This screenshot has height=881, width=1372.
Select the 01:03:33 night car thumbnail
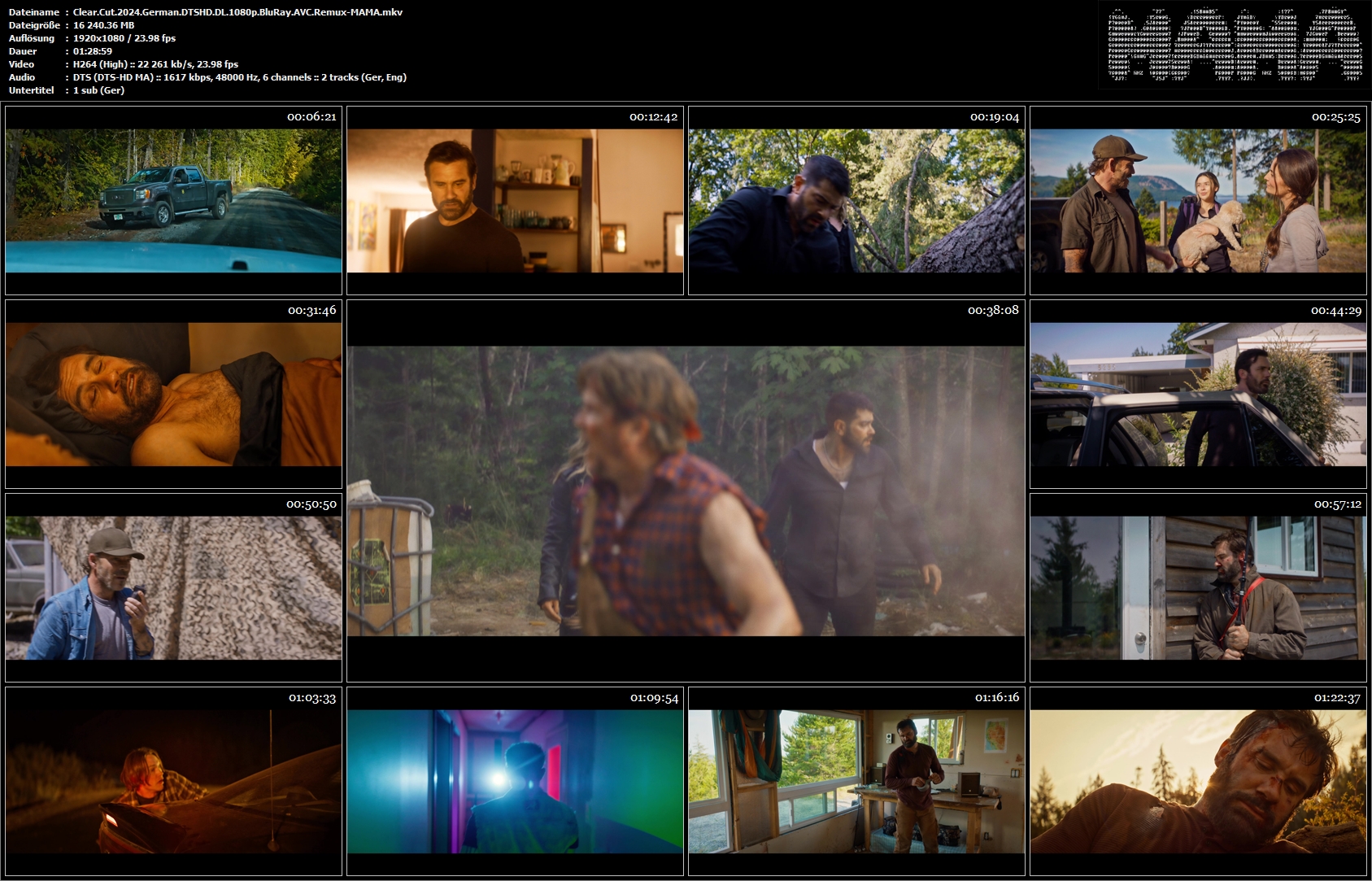pyautogui.click(x=173, y=781)
